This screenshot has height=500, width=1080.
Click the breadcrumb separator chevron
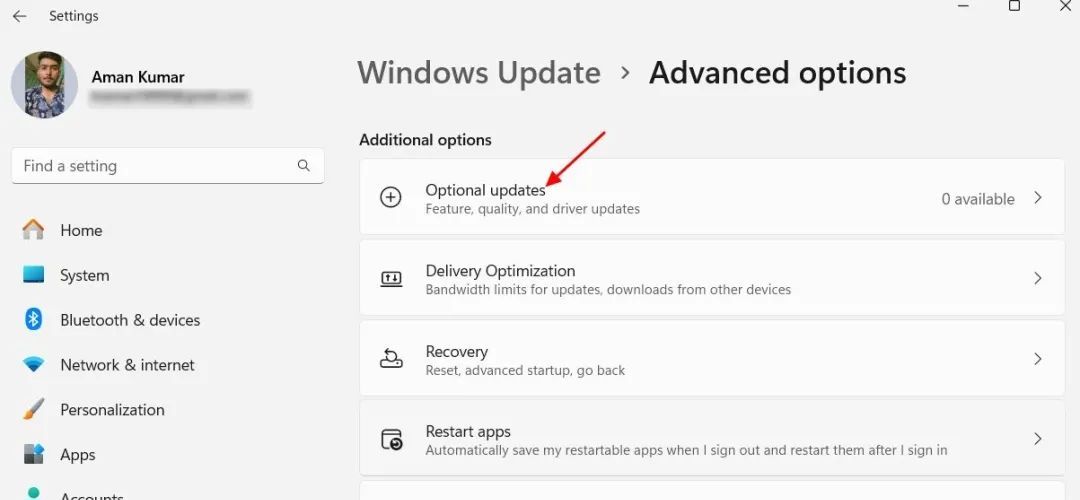(625, 72)
